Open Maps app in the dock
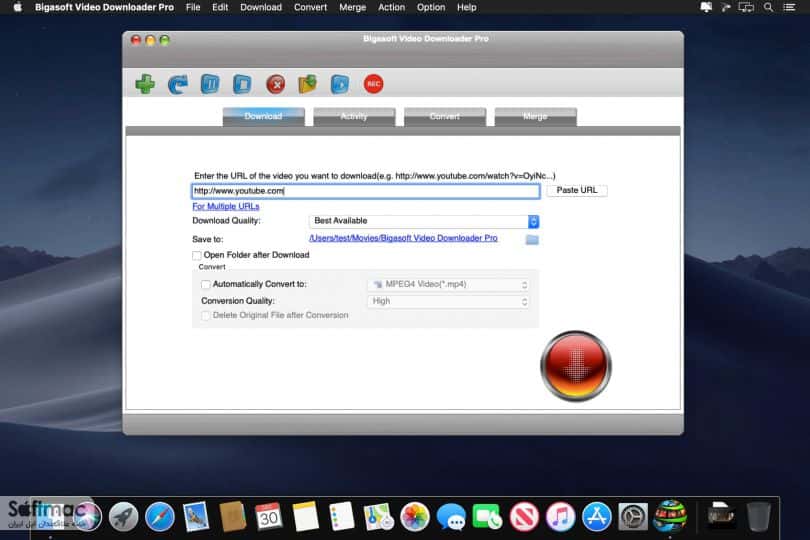The width and height of the screenshot is (810, 540). coord(378,517)
